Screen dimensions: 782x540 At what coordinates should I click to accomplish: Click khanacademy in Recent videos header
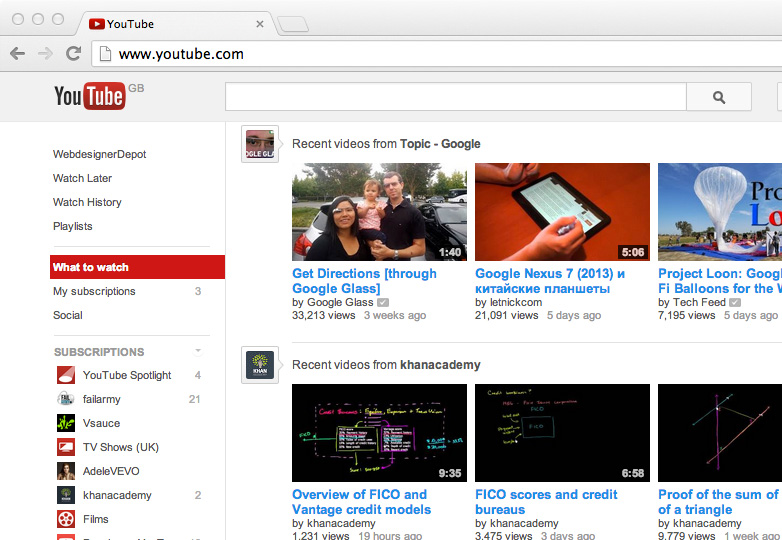[x=440, y=364]
